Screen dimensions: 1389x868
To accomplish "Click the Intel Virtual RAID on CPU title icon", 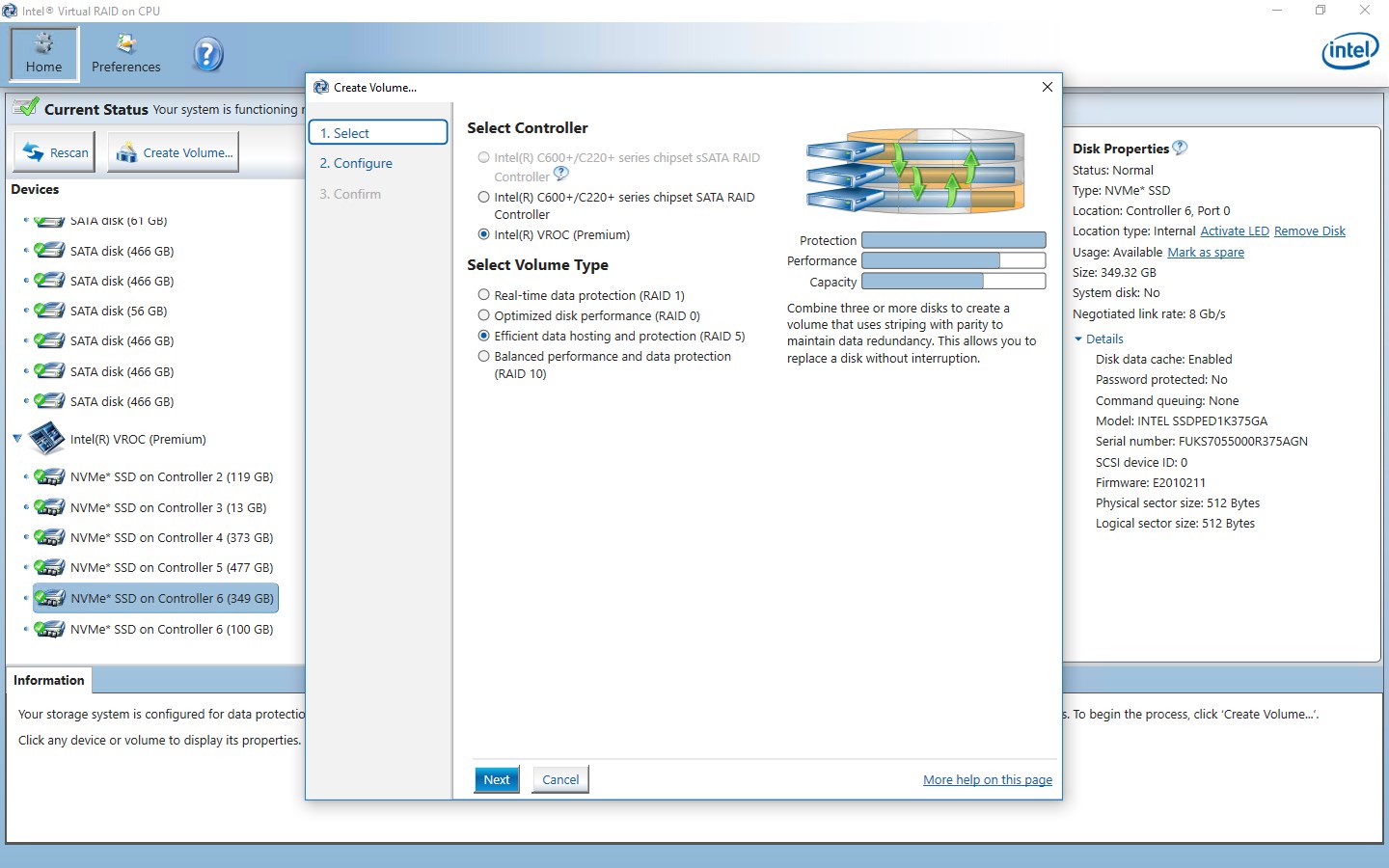I will point(10,11).
